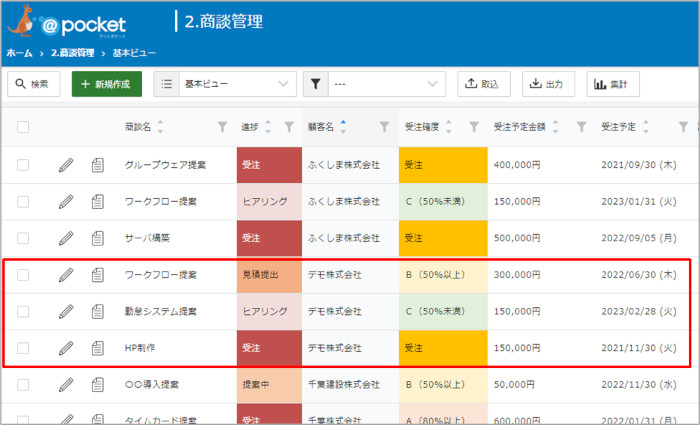Filter the 進捗 column using funnel icon
Screen dimensions: 700x425
289,127
